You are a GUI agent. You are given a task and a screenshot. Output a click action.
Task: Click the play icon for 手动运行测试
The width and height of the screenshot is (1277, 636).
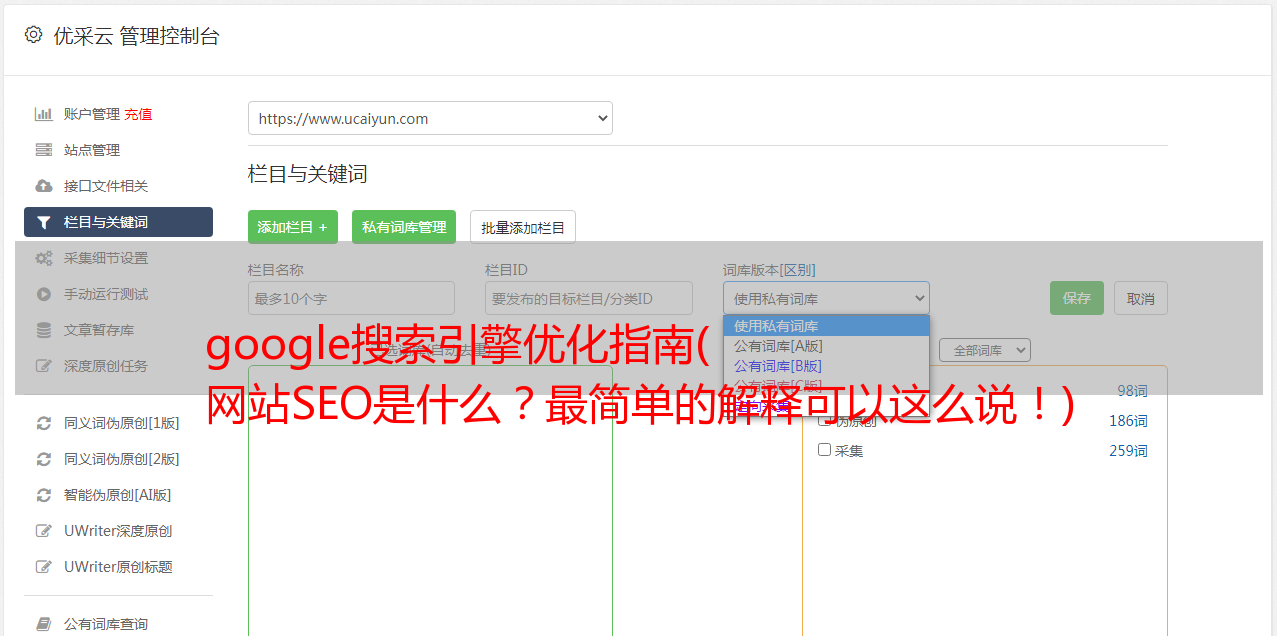[43, 294]
